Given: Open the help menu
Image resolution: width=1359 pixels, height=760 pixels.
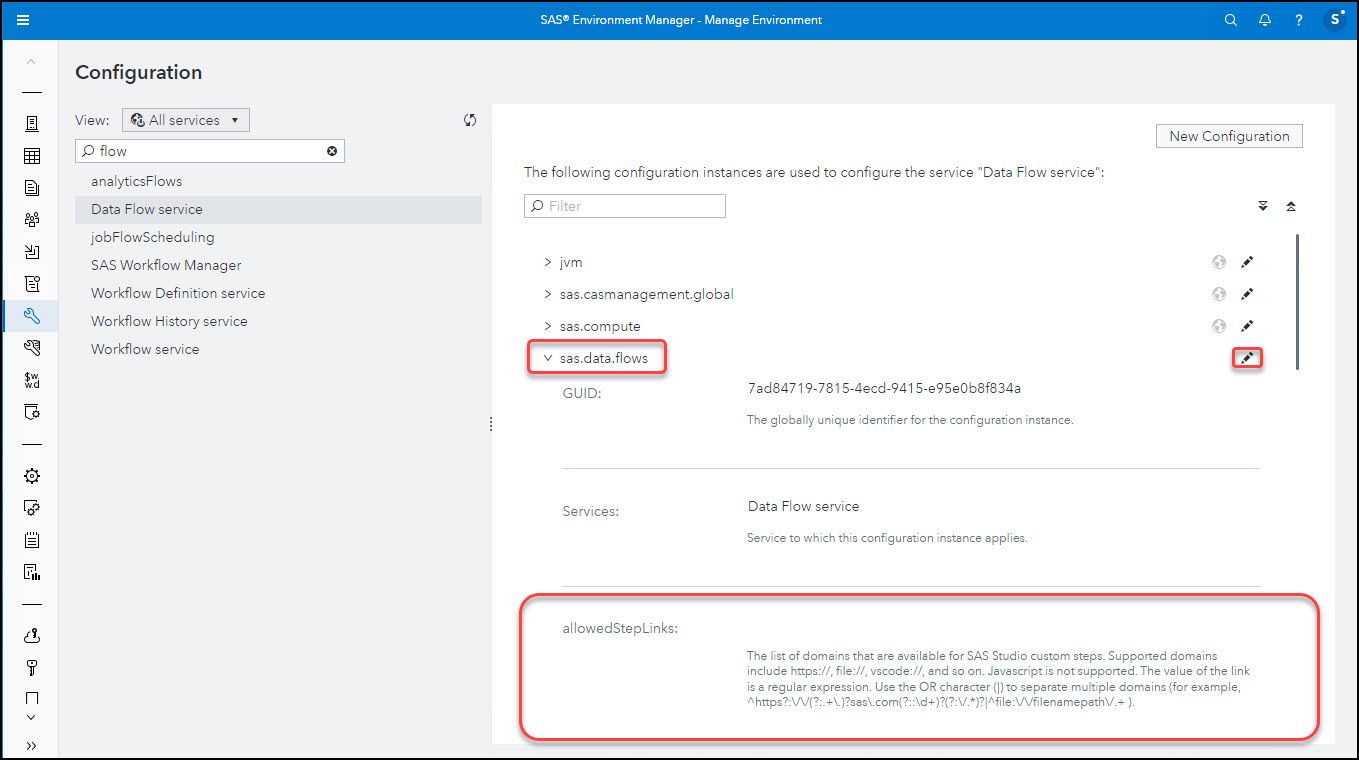Looking at the screenshot, I should tap(1298, 19).
